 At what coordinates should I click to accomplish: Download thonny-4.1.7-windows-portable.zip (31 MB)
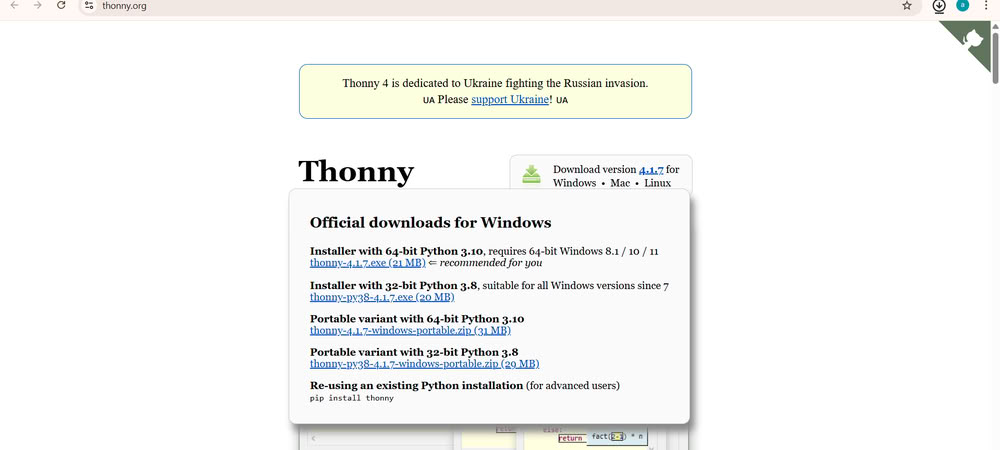(x=410, y=330)
